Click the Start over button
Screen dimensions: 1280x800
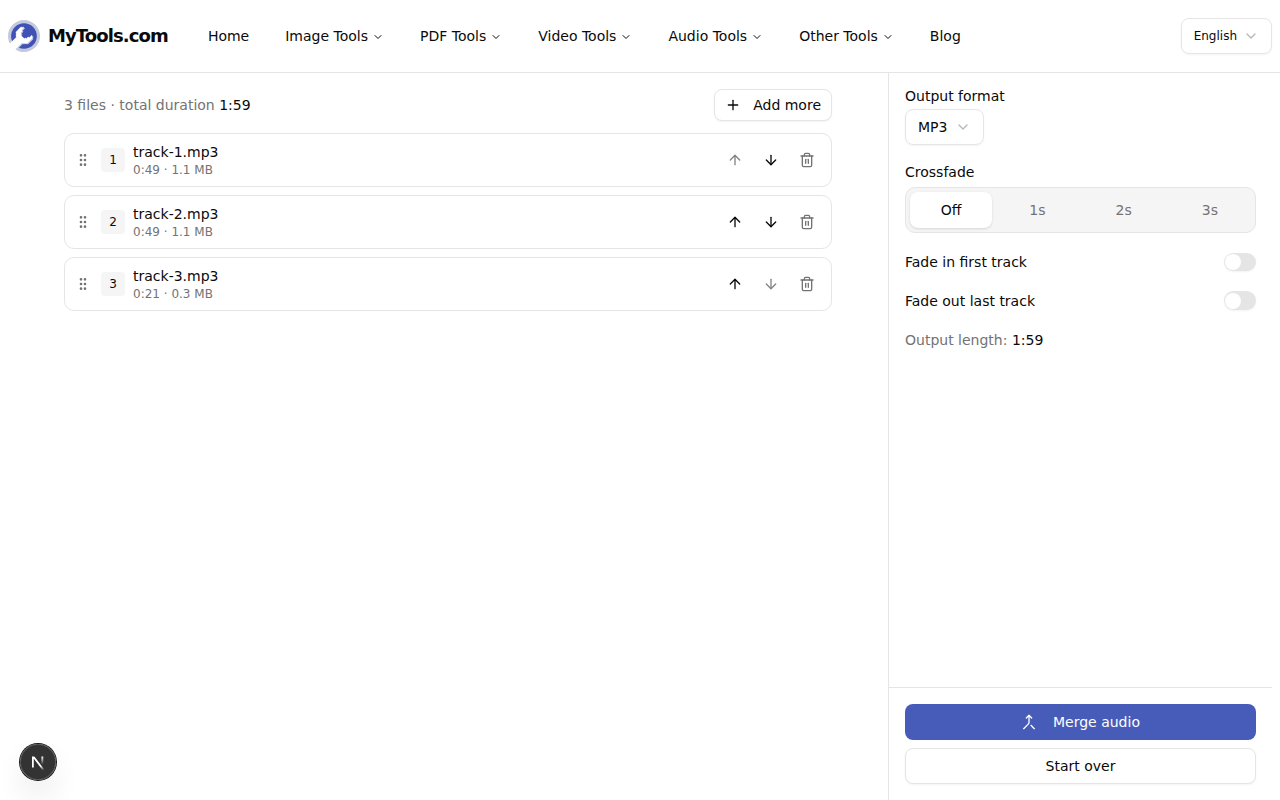[x=1080, y=766]
